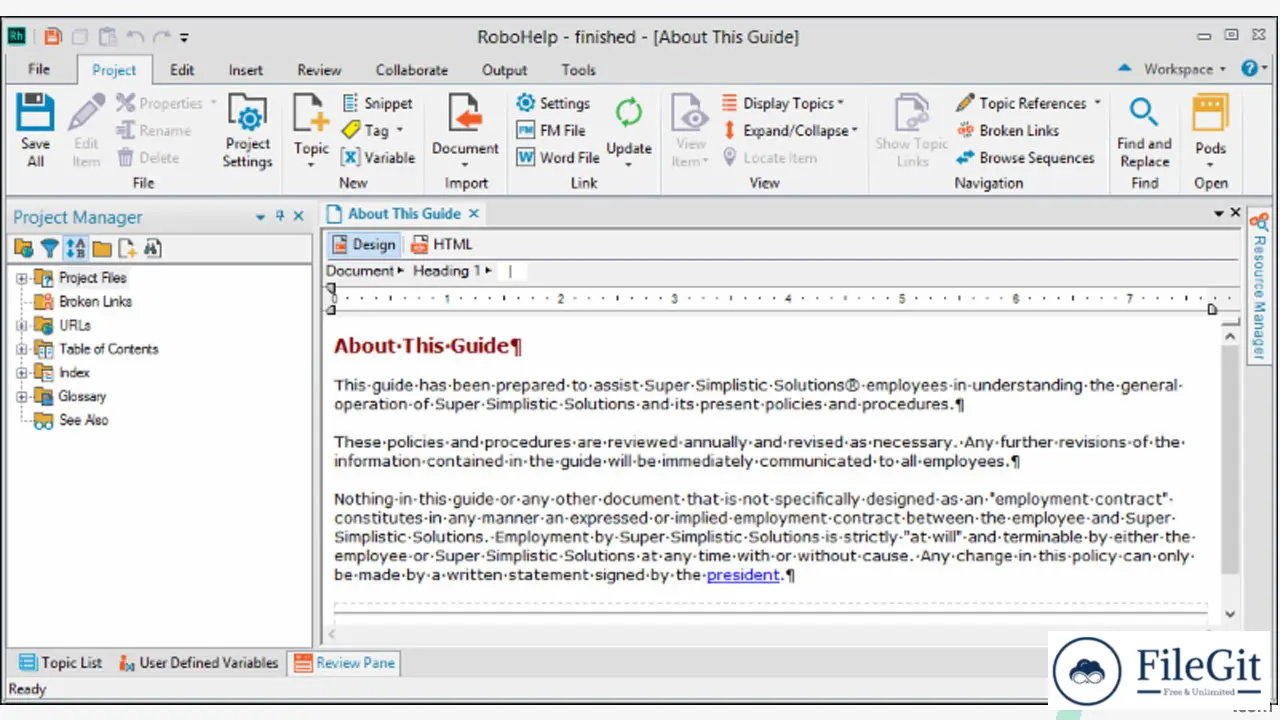Image resolution: width=1280 pixels, height=720 pixels.
Task: Open the Topic List pod tab
Action: coord(61,662)
